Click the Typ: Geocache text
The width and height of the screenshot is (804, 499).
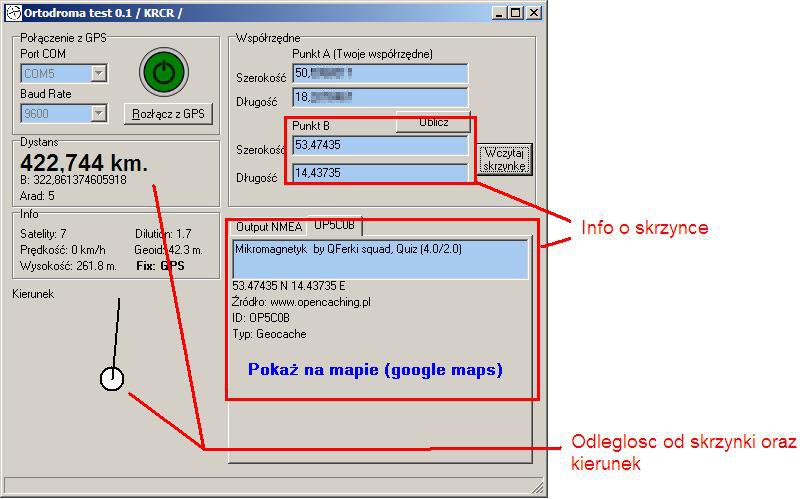[x=269, y=334]
